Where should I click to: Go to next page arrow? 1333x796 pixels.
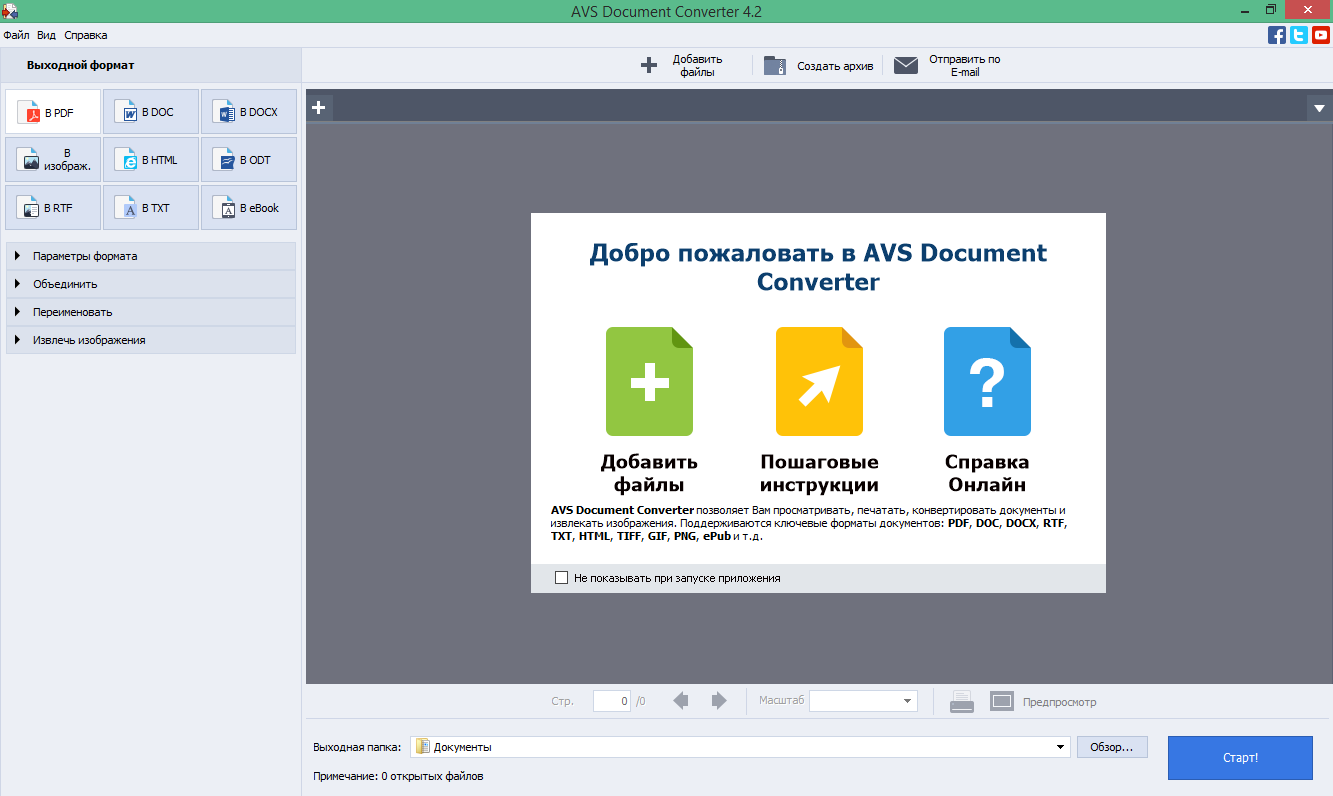click(718, 701)
